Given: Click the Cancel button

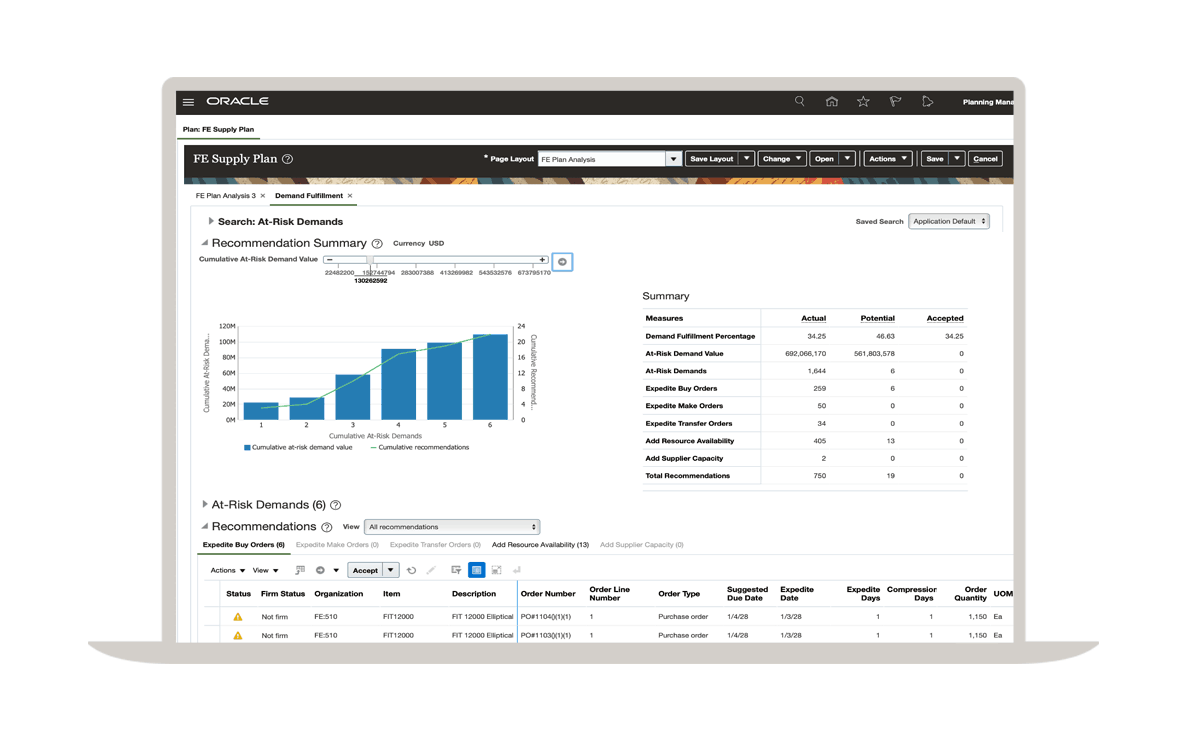Looking at the screenshot, I should click(985, 159).
